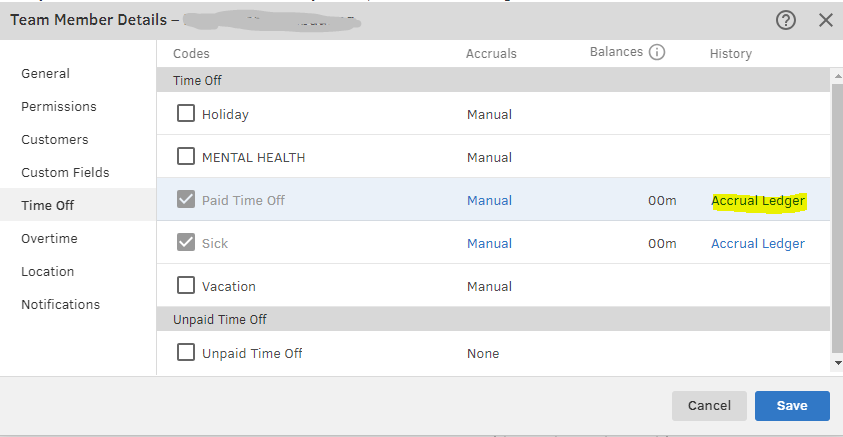The height and width of the screenshot is (437, 843).
Task: Save the team member details
Action: point(792,406)
